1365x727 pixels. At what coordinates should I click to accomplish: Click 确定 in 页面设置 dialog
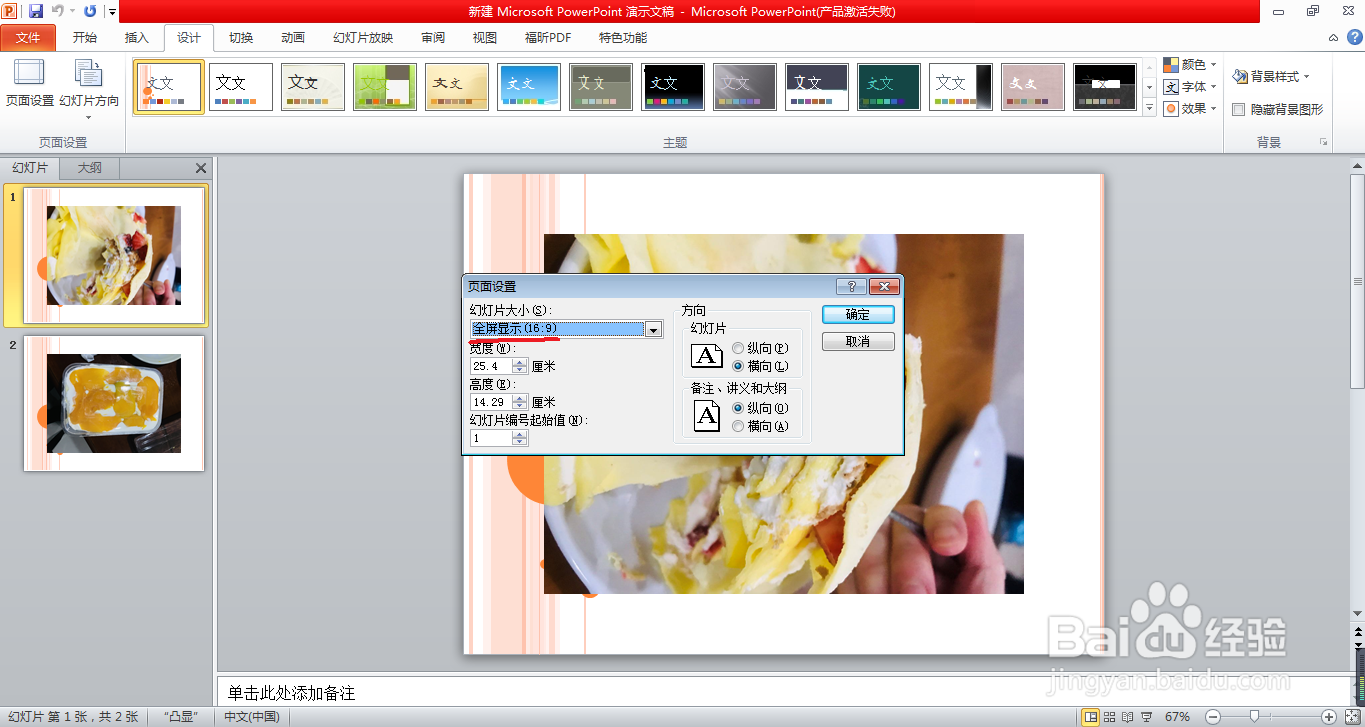[x=858, y=314]
